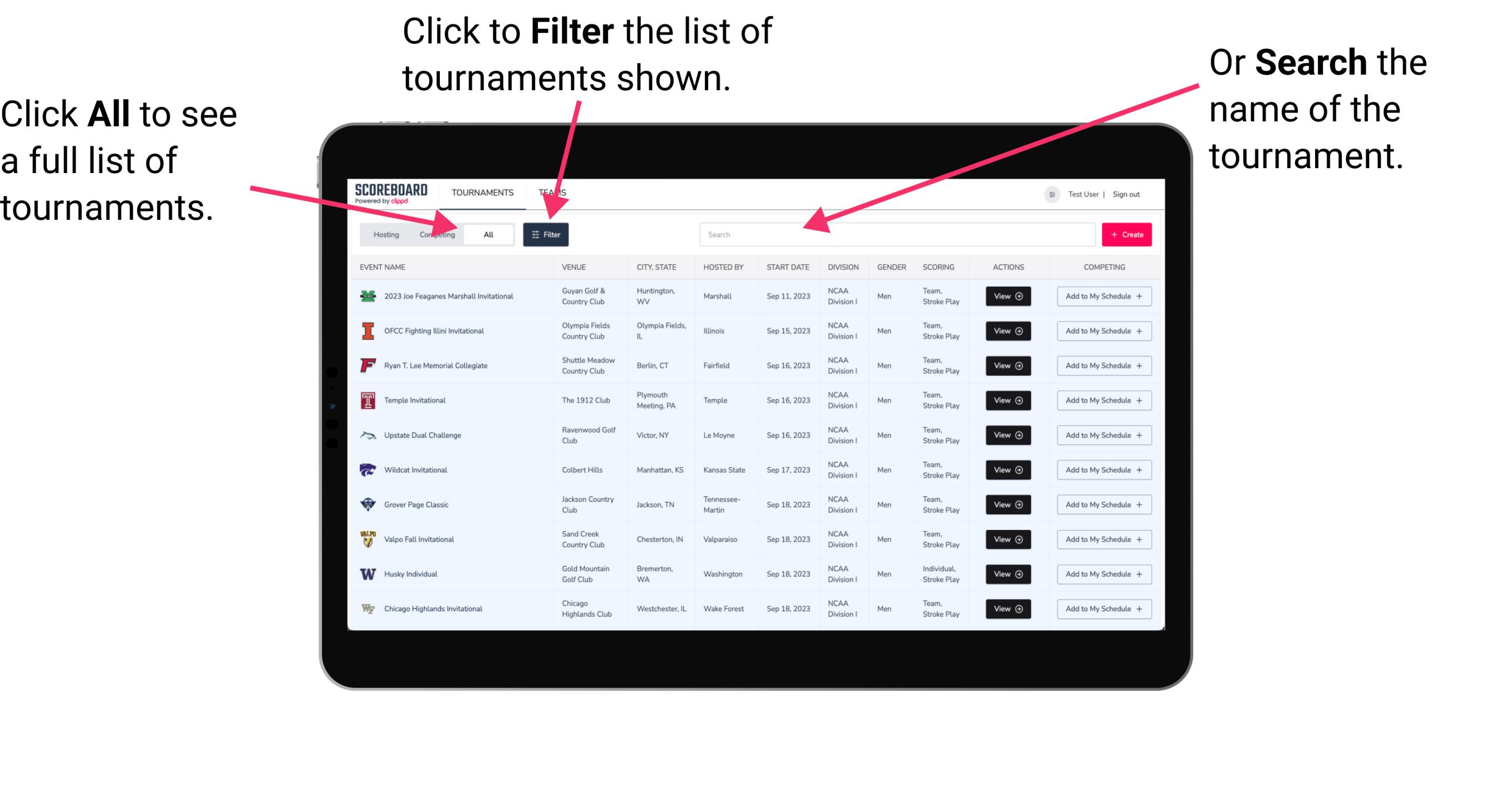Click the Temple Owls team logo icon
This screenshot has height=812, width=1510.
point(368,400)
